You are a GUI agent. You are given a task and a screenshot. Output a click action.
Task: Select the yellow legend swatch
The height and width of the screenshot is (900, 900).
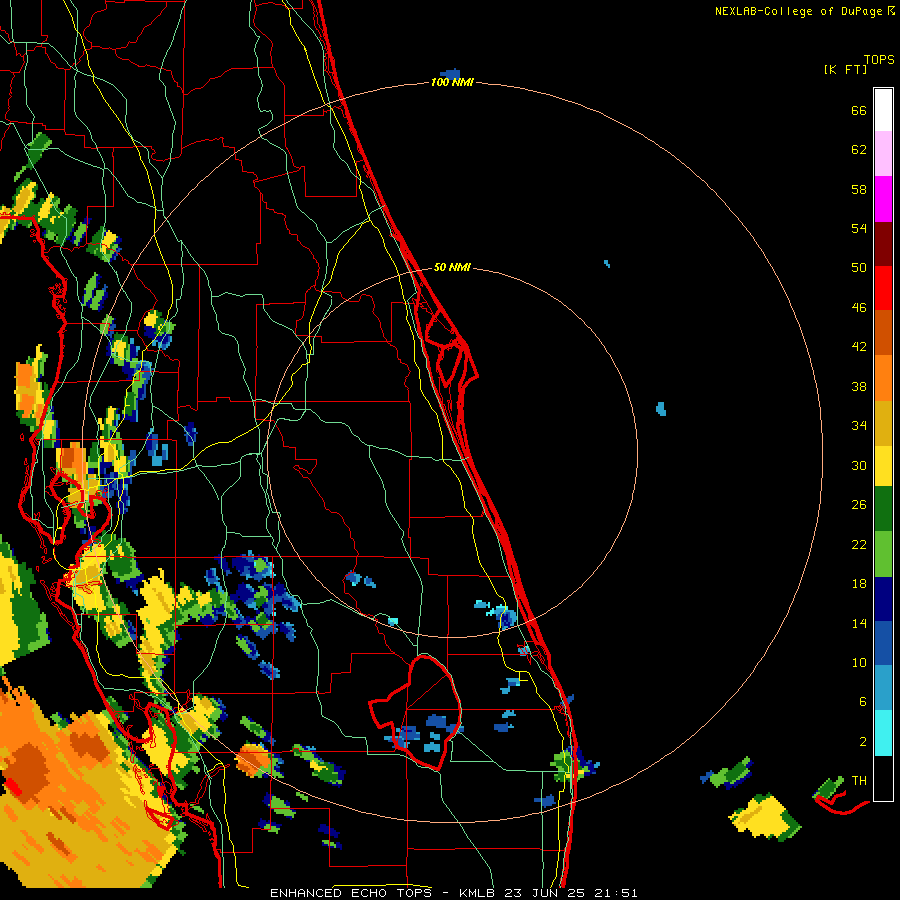pyautogui.click(x=883, y=467)
